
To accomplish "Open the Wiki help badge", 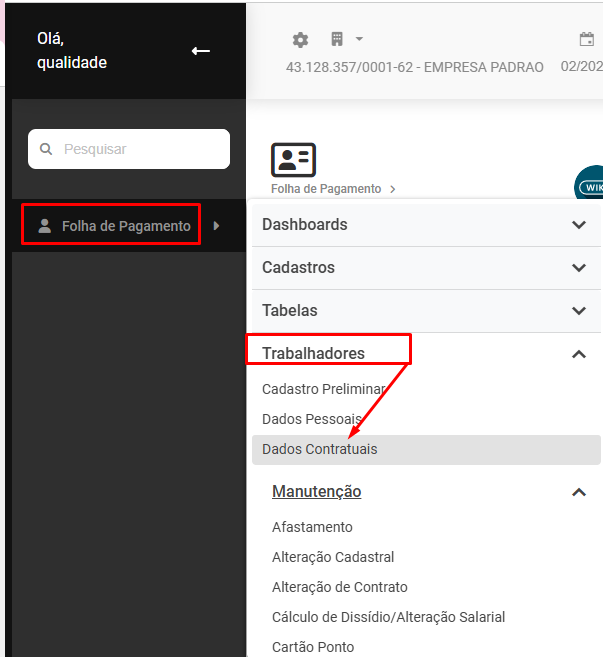I will click(x=590, y=184).
